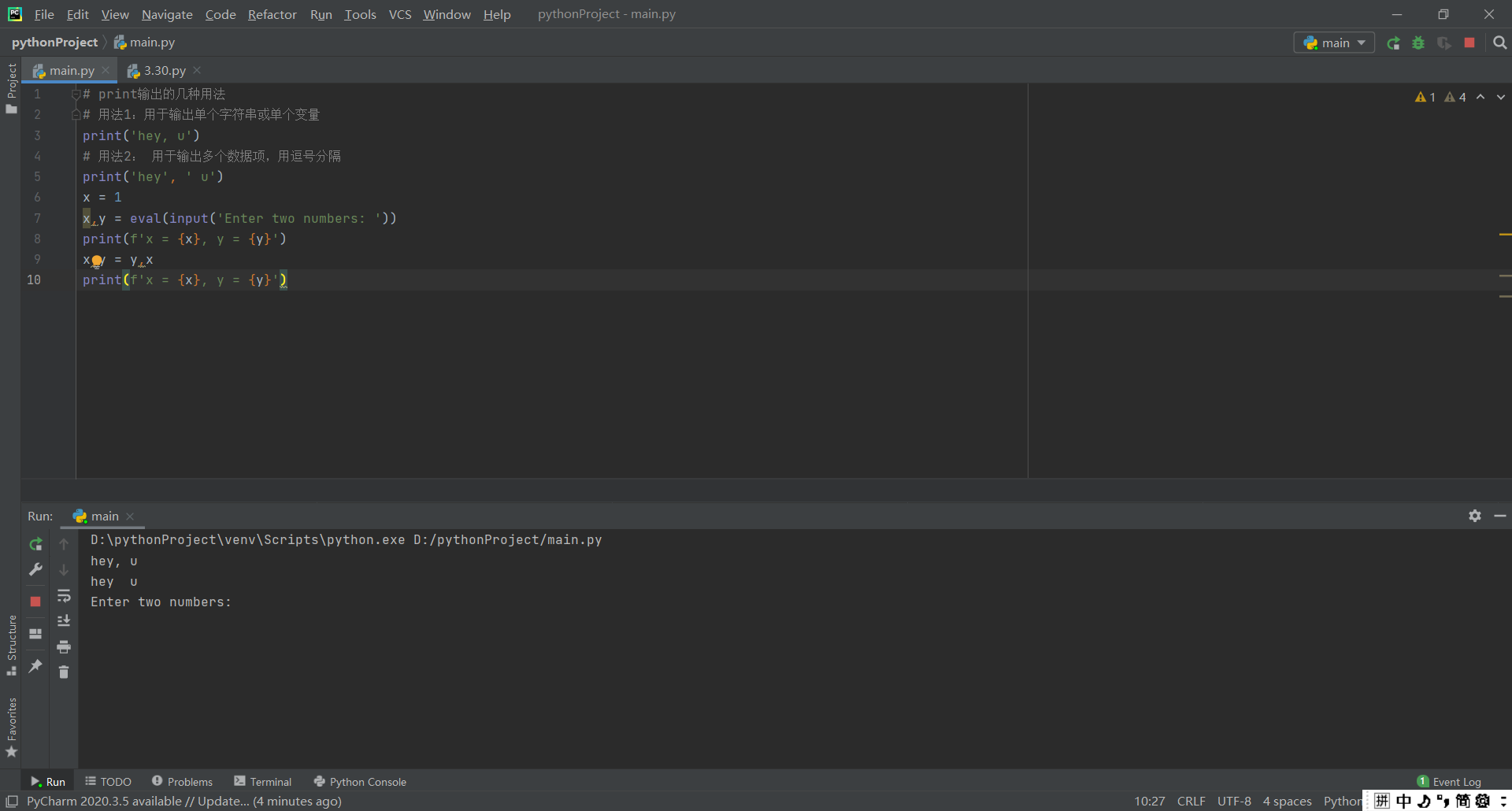Click the yellow warning stripe in the gutter
The width and height of the screenshot is (1512, 811).
tap(1505, 235)
